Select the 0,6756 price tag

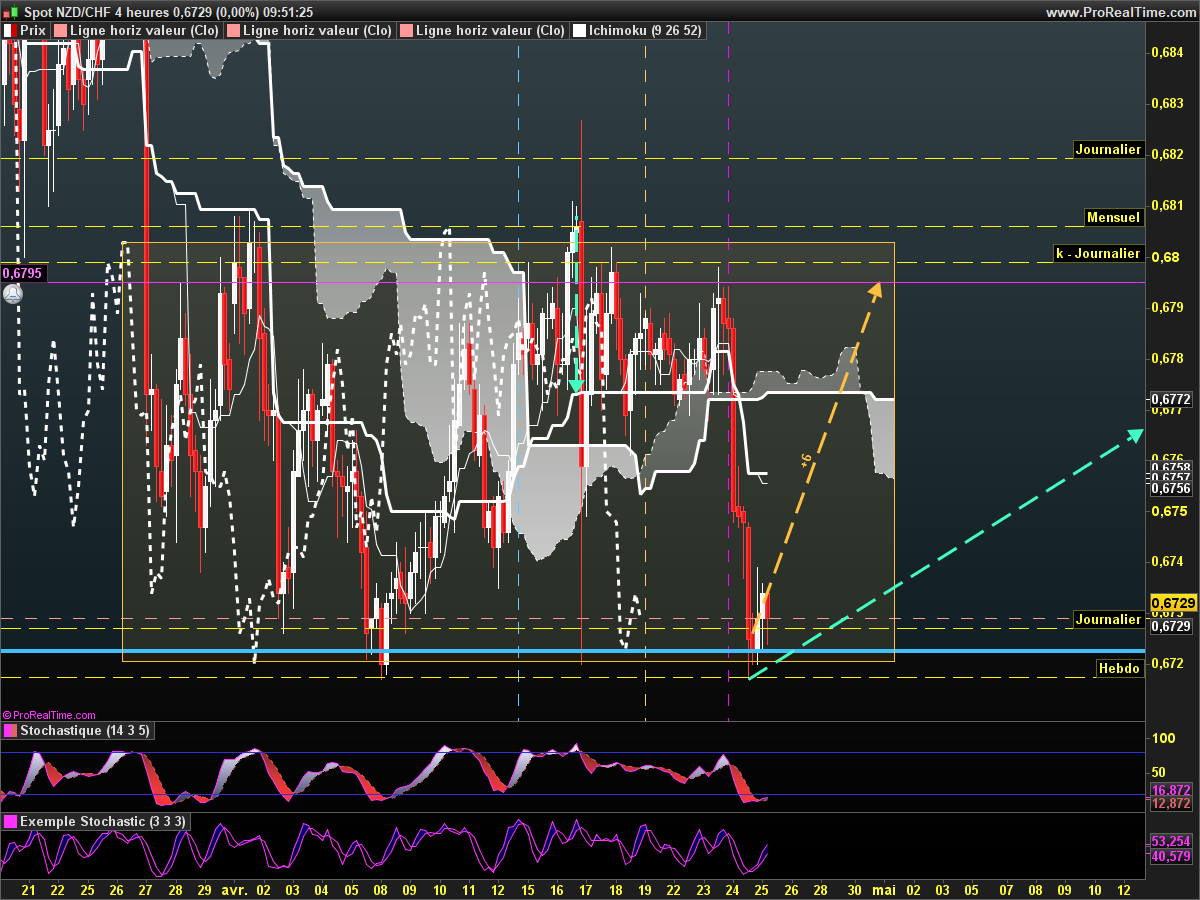coord(1171,488)
